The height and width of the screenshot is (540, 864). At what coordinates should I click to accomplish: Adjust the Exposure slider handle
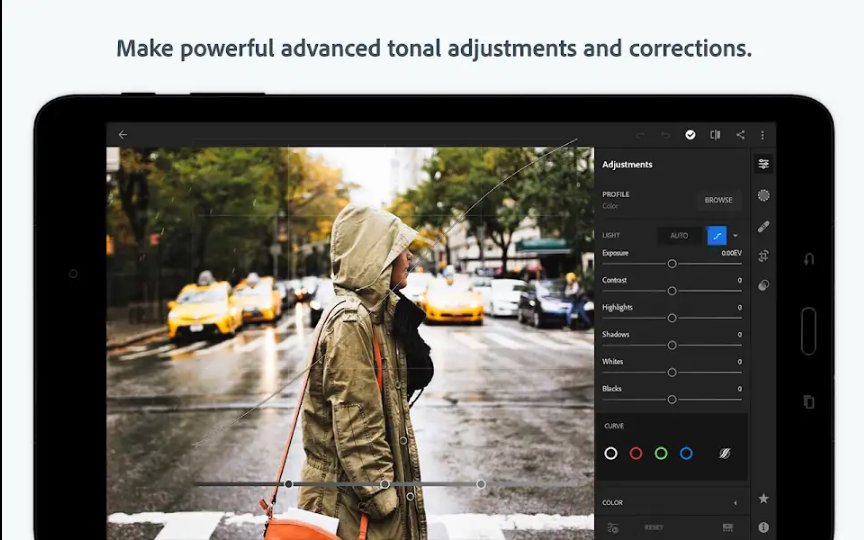pos(672,264)
